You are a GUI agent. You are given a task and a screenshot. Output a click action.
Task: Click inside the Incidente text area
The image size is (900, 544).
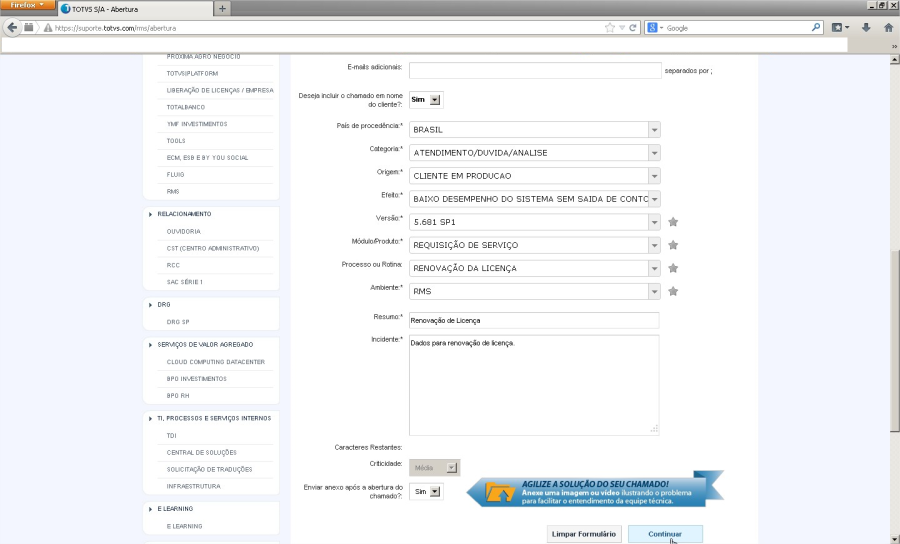click(x=534, y=385)
